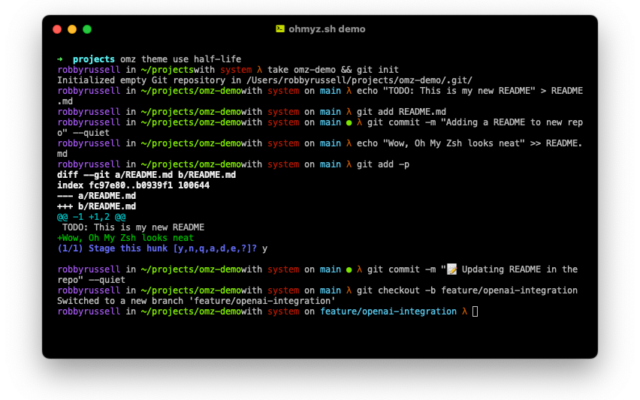Click the cyan 'projects' directory text
Viewport: 640px width, 400px height.
point(94,59)
